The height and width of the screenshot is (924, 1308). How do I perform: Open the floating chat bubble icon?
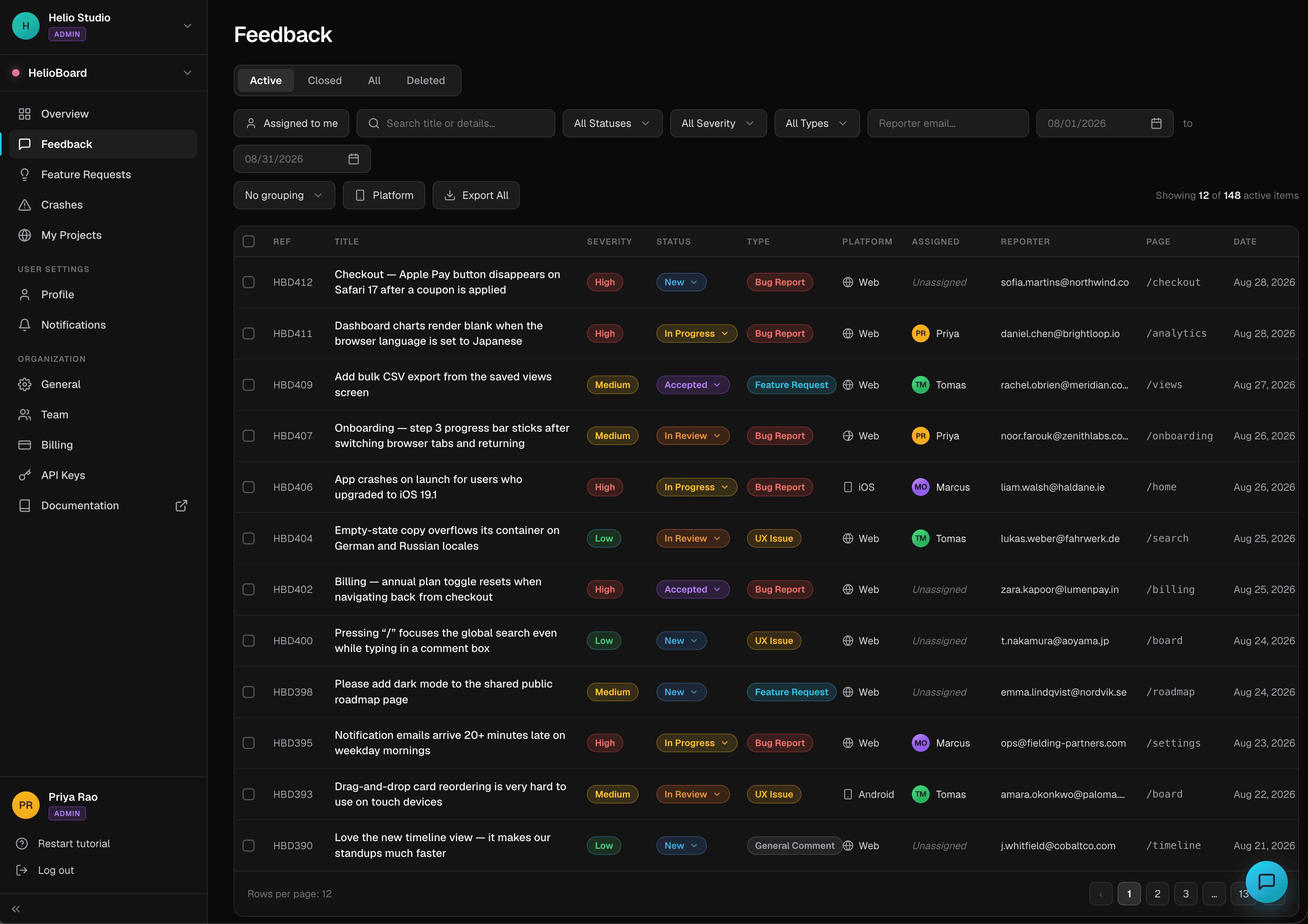pos(1266,882)
